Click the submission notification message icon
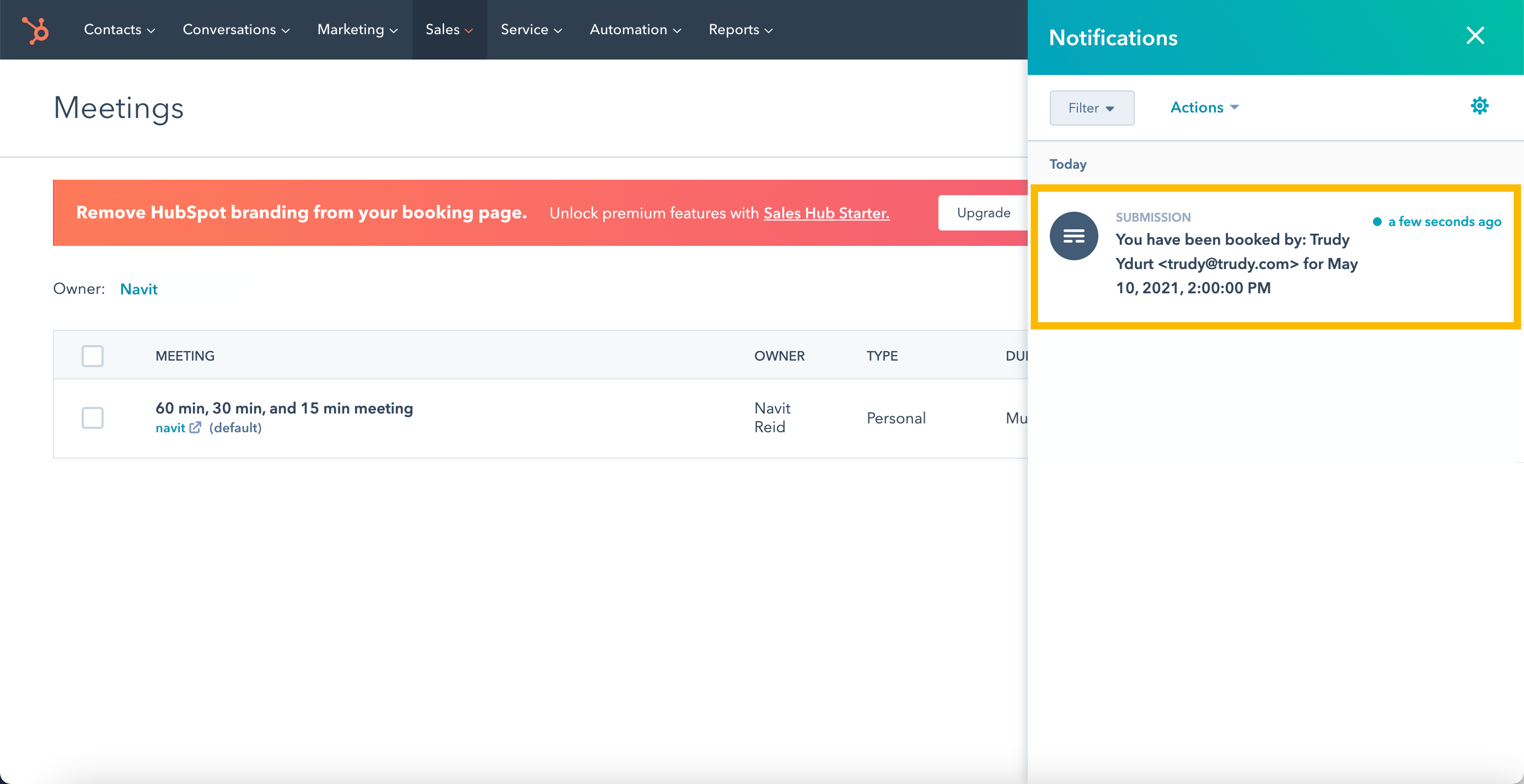Viewport: 1524px width, 784px height. pos(1074,236)
